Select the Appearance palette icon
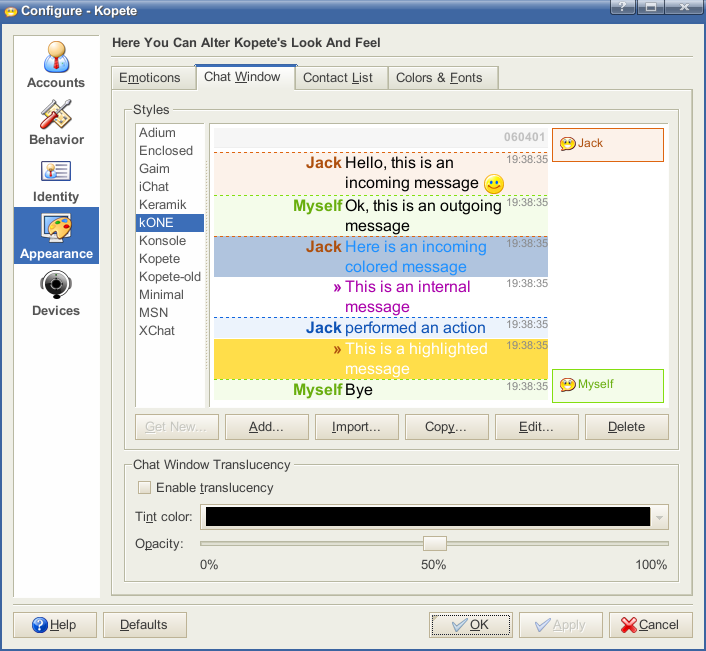 56,227
